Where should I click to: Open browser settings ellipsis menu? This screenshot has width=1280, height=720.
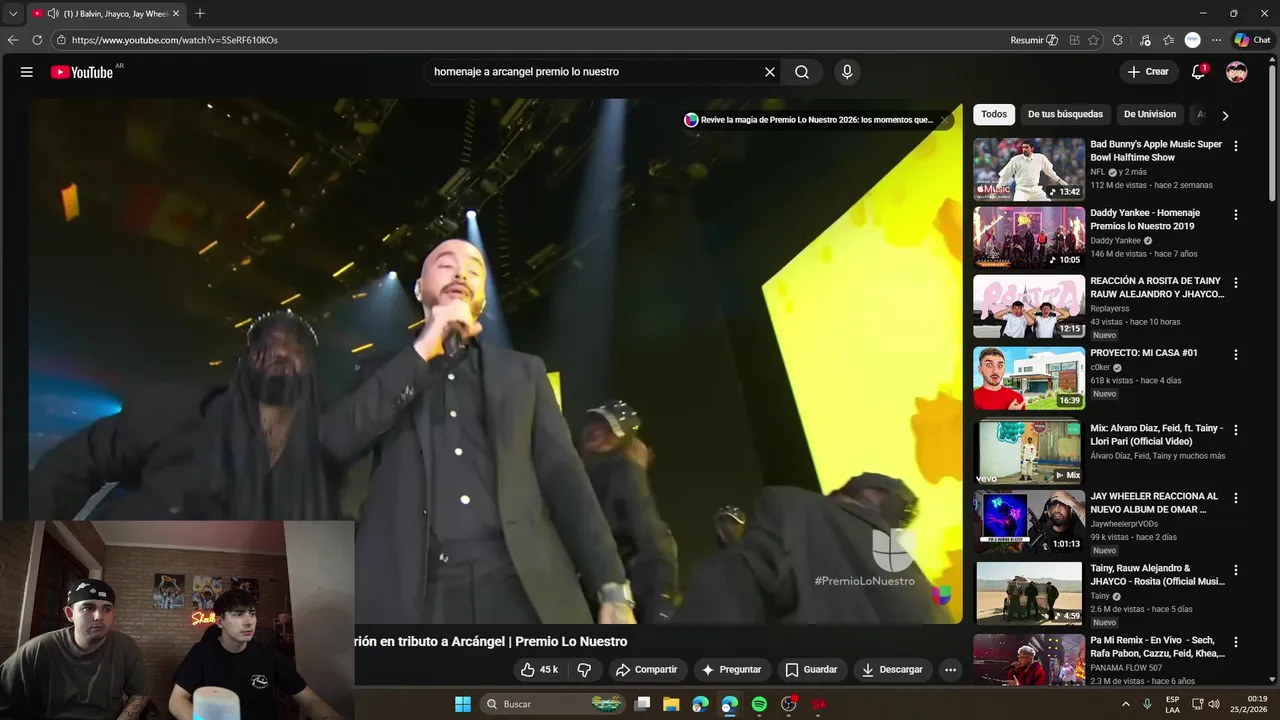click(1216, 40)
